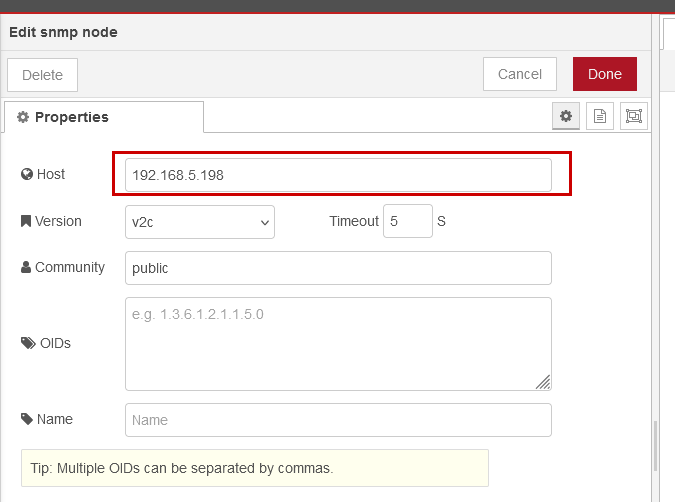Click the 'Host' label text
The height and width of the screenshot is (502, 675).
[x=51, y=174]
